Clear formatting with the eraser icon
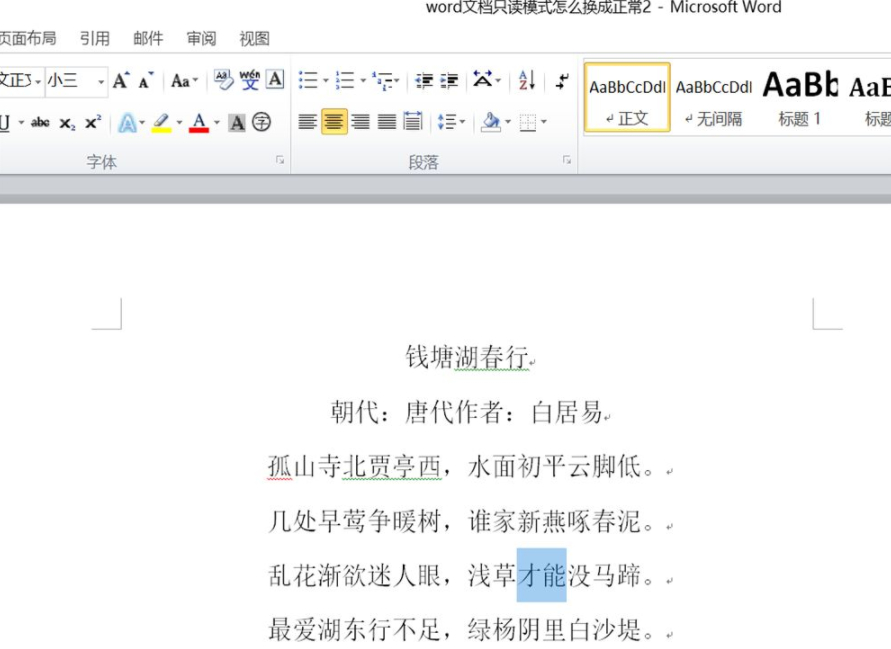The image size is (891, 649). (x=222, y=80)
